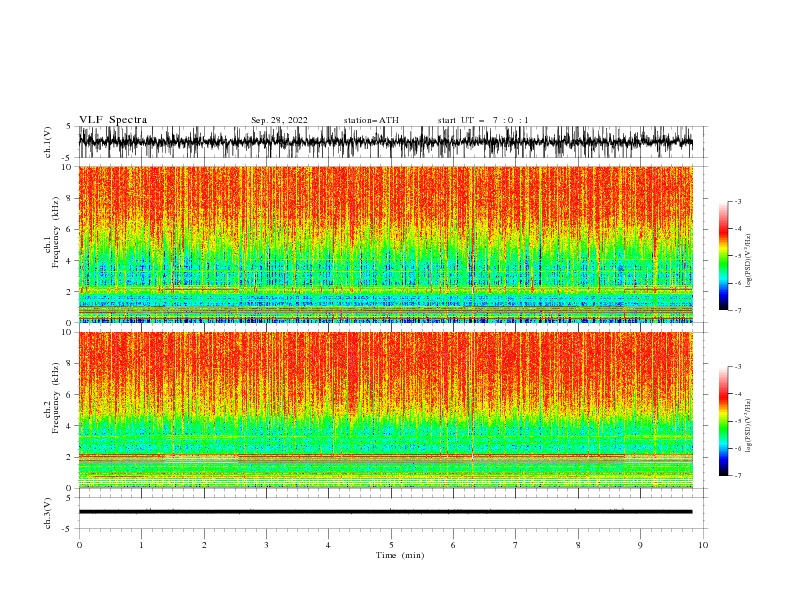The height and width of the screenshot is (612, 792).
Task: Click the ch.3 flat waveform trace
Action: click(x=385, y=512)
